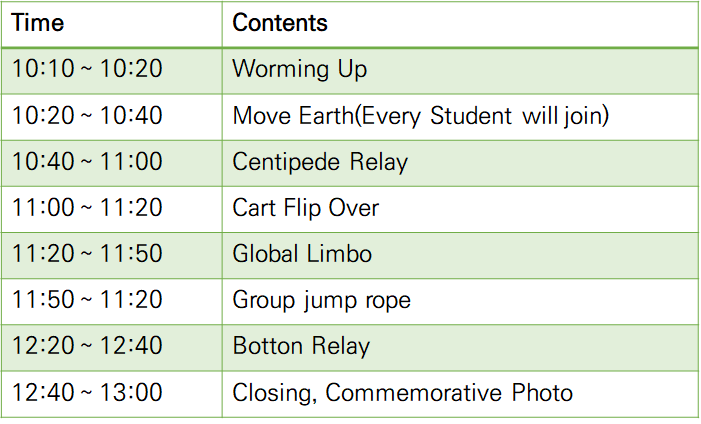Click the 12:40 ~ 13:00 time cell
Image resolution: width=701 pixels, height=424 pixels.
coord(87,393)
